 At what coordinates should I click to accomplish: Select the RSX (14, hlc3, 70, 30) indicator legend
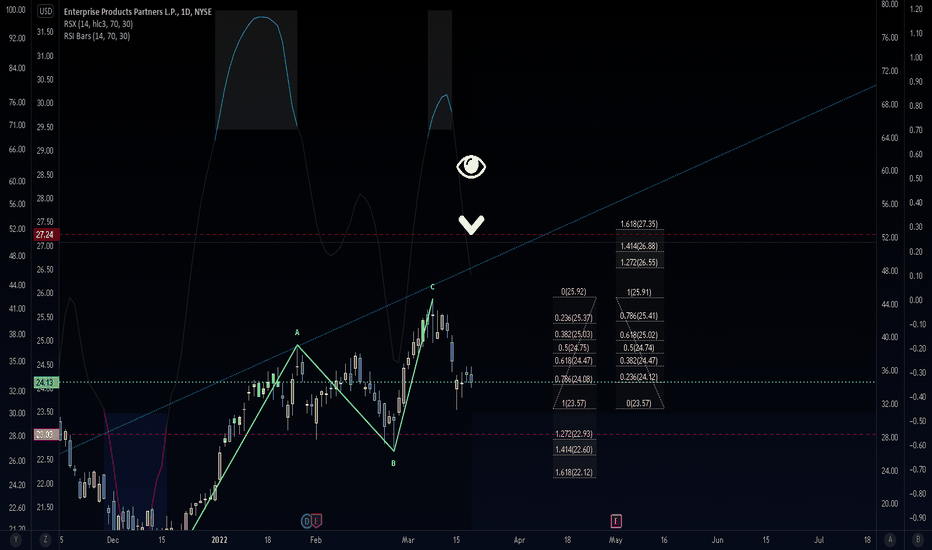pyautogui.click(x=98, y=24)
